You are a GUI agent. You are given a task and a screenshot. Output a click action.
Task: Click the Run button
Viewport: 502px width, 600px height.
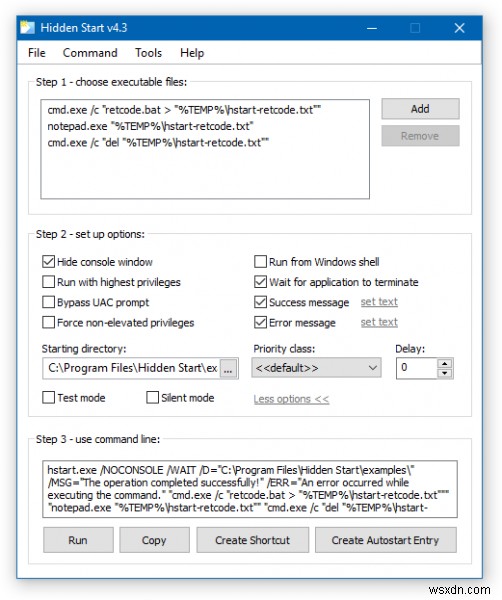pyautogui.click(x=78, y=540)
